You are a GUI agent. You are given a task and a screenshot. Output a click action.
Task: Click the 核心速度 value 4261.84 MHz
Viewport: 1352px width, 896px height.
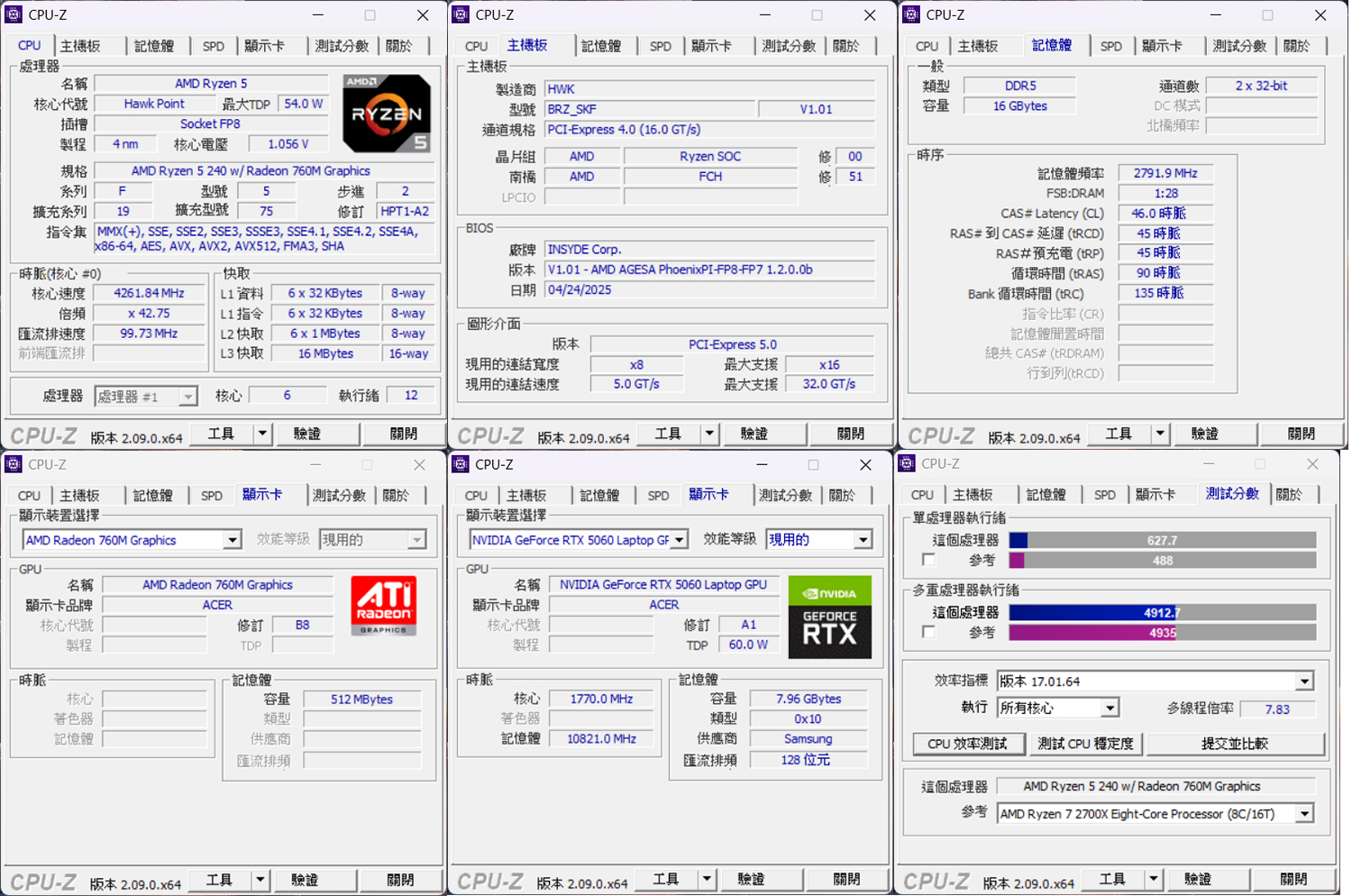[149, 293]
